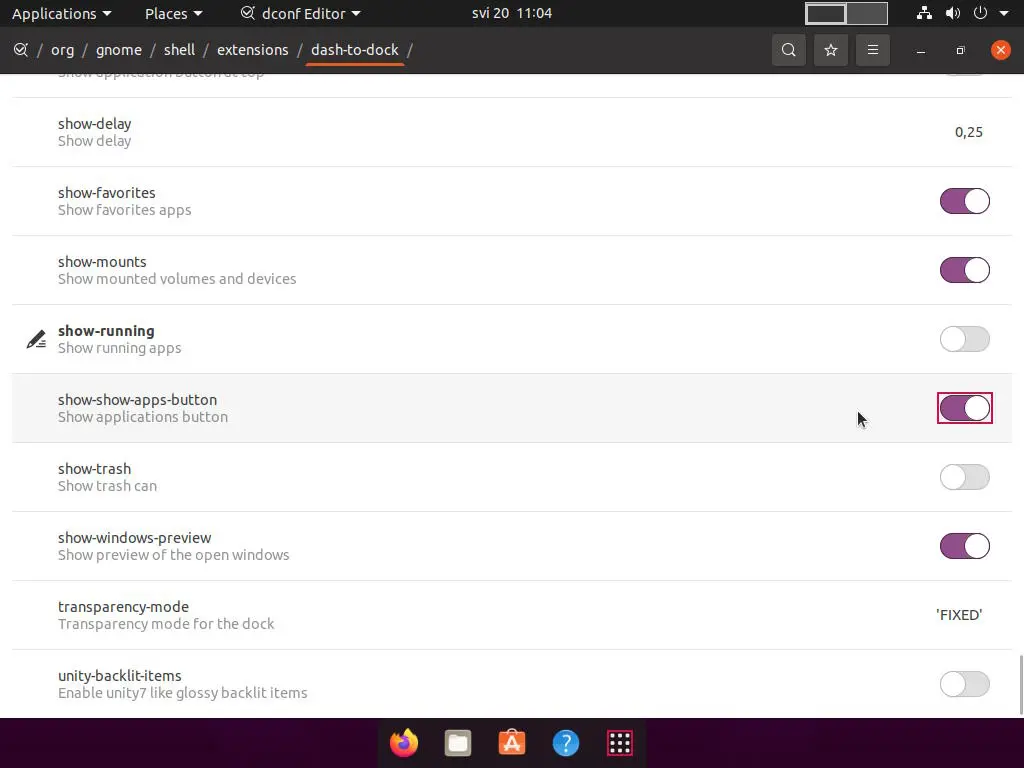Click the vertical scrollbar thumb
This screenshot has width=1024, height=768.
coord(1020,685)
